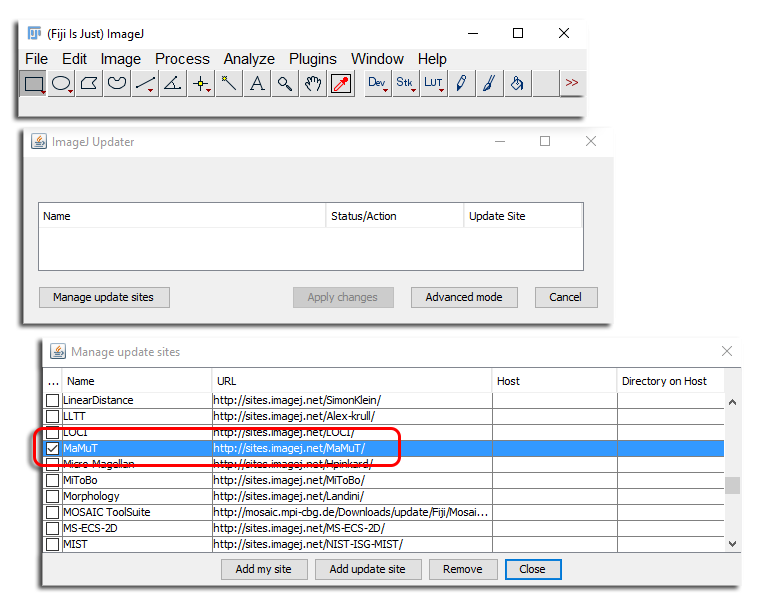This screenshot has height=605, width=765.
Task: Switch Updater to Advanced mode
Action: pos(464,297)
